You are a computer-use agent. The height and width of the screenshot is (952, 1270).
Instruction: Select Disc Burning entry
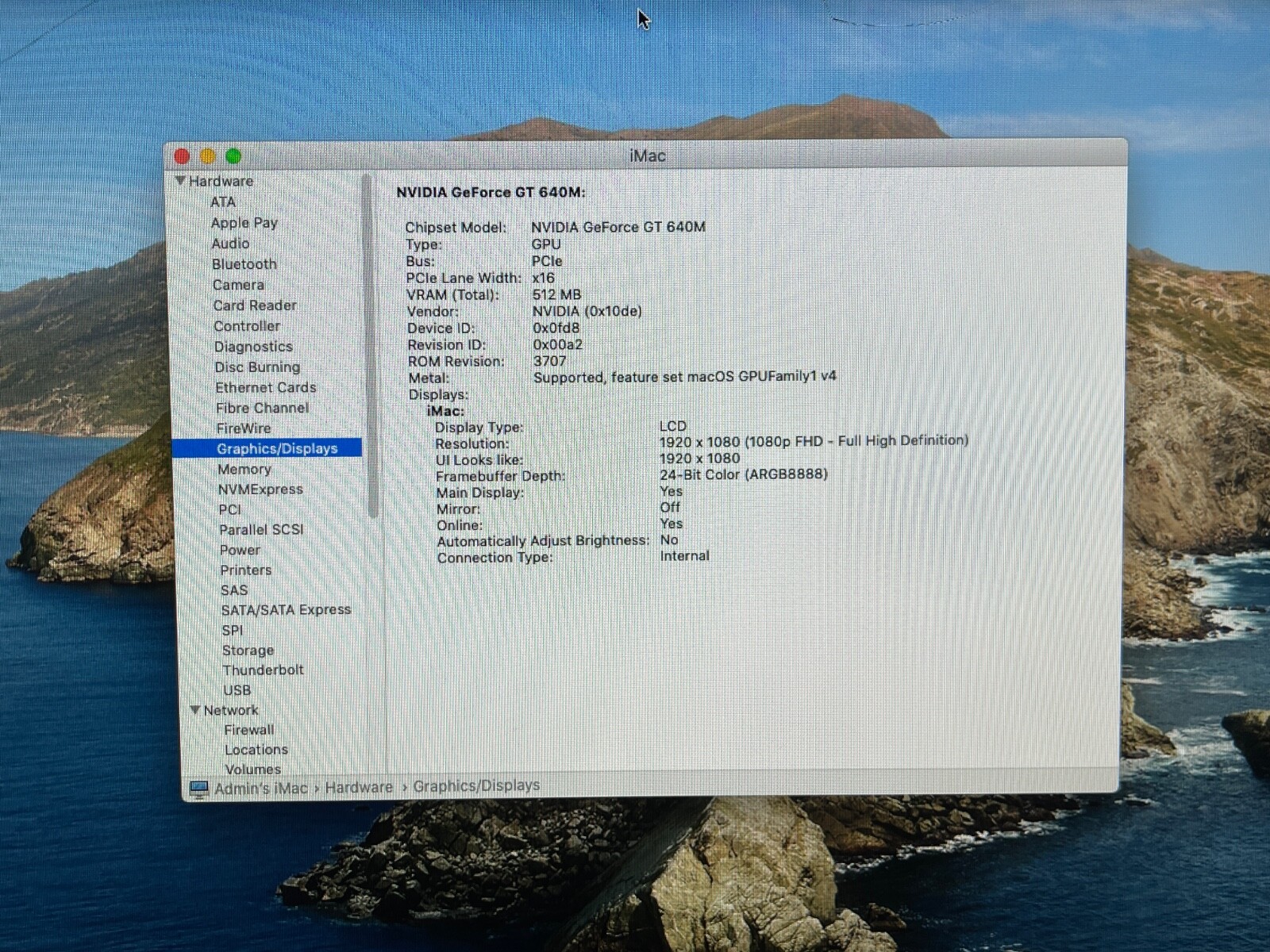click(257, 367)
